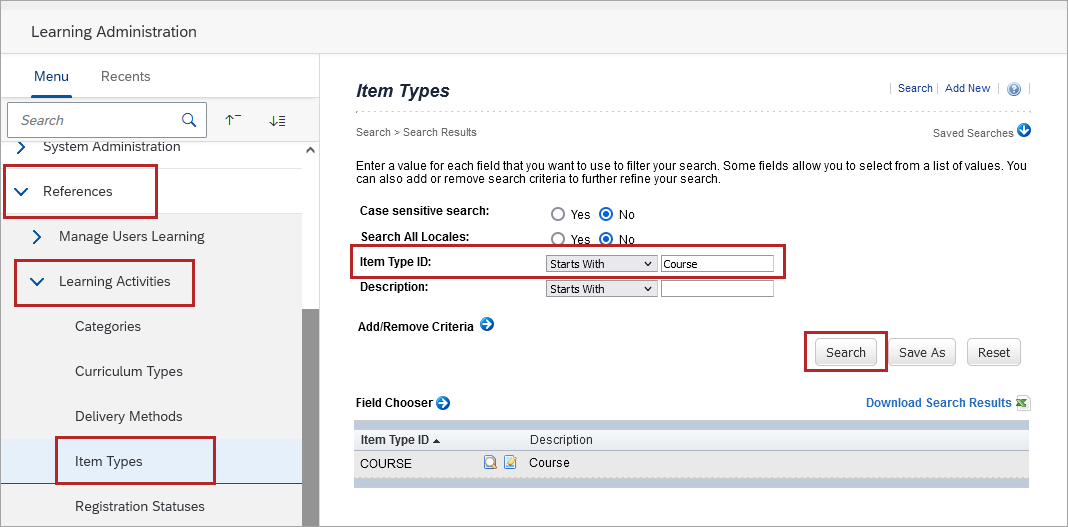Collapse the References menu section
This screenshot has width=1068, height=527.
22,191
